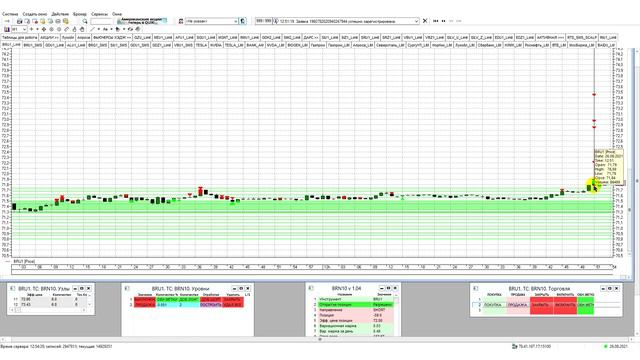Click the red ЗАКРЫТЬ cell in Уровни table

pyautogui.click(x=233, y=300)
